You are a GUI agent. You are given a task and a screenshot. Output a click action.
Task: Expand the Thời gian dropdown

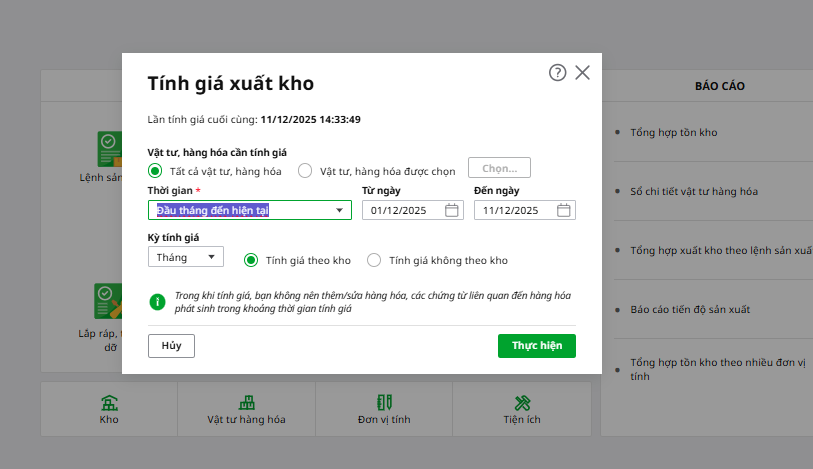pyautogui.click(x=340, y=210)
